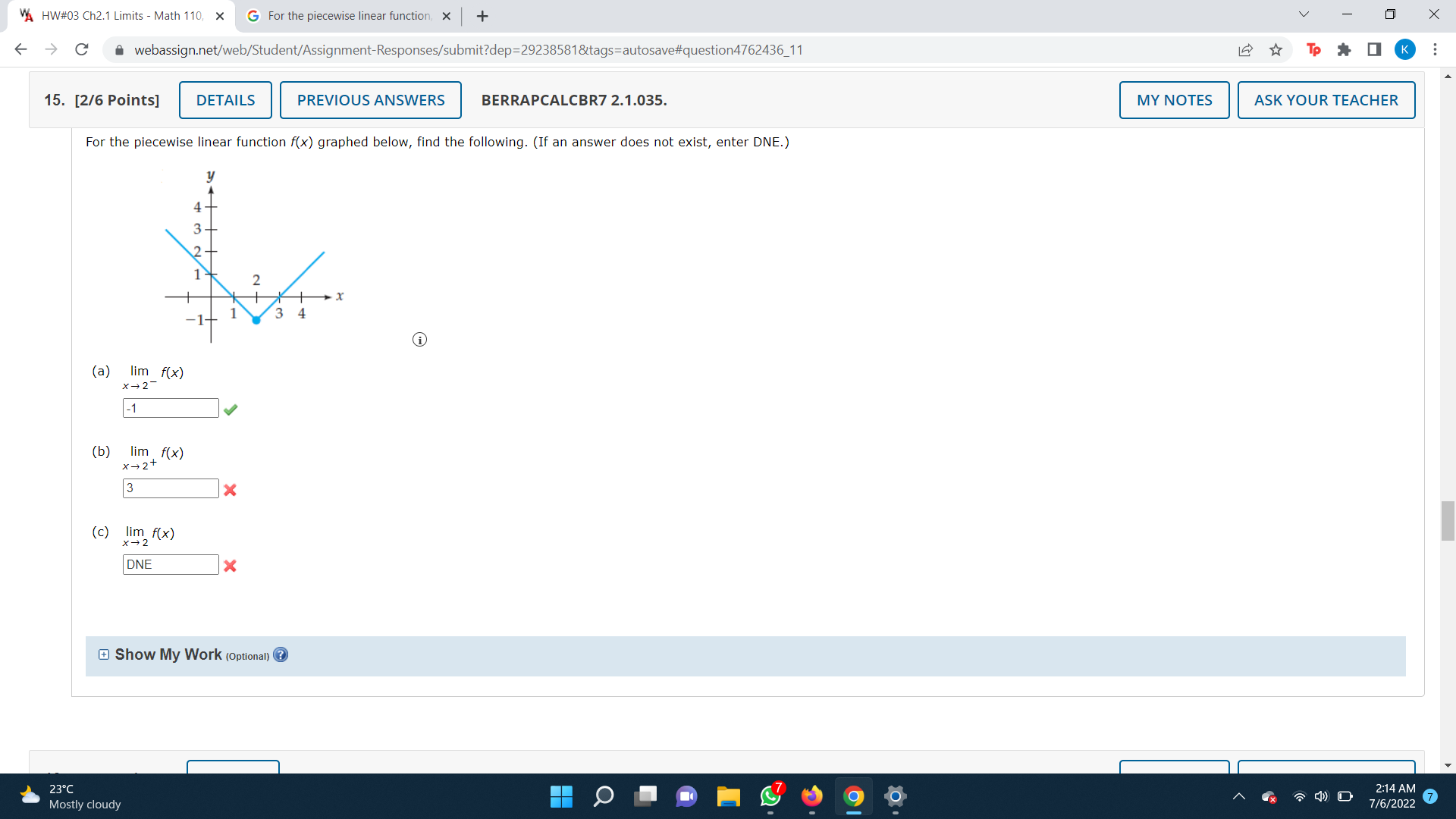Open the browser tab search chevron
The image size is (1456, 819).
tap(1302, 14)
